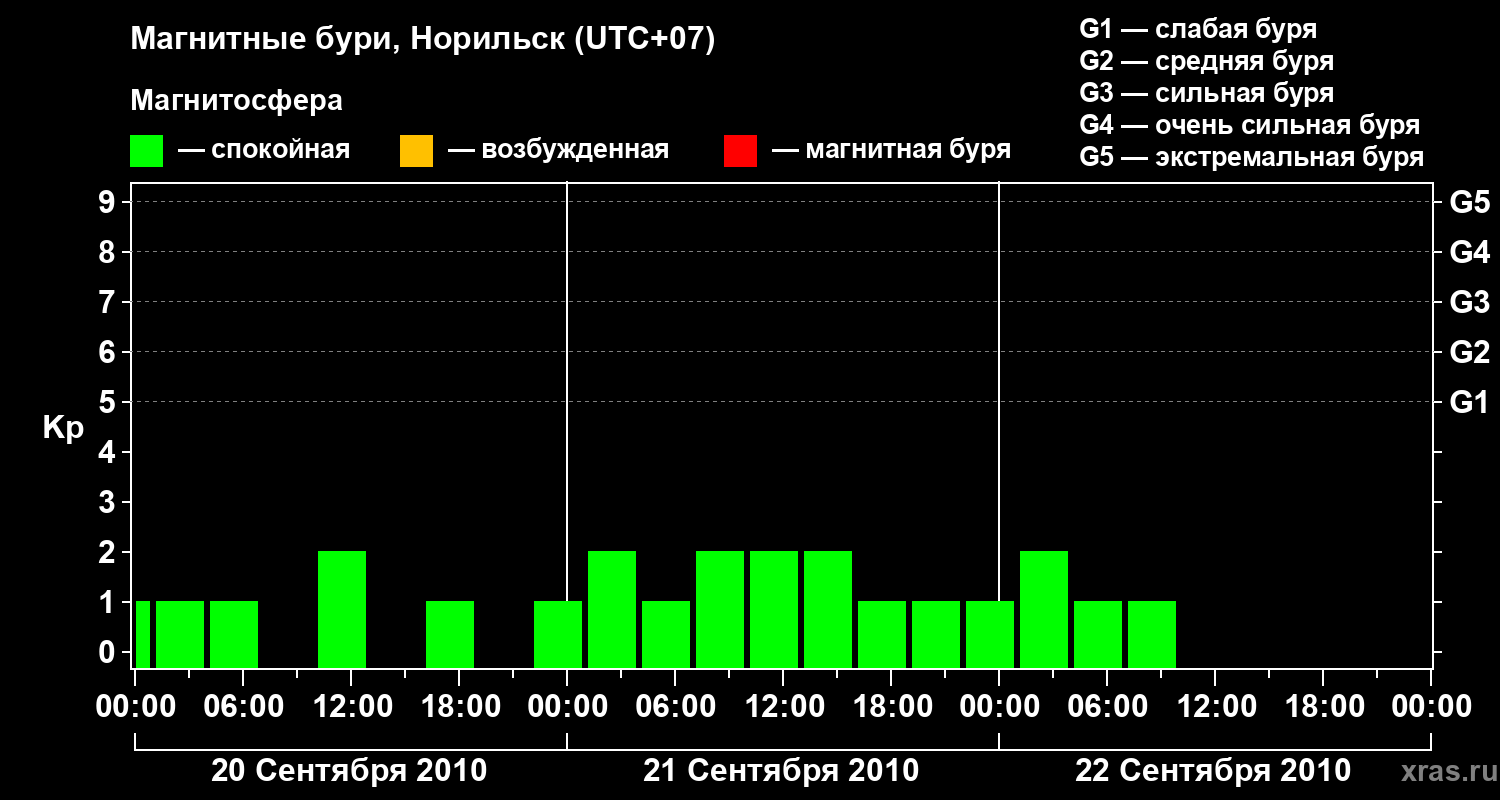Click the last green bar on 22 September

click(x=1152, y=634)
